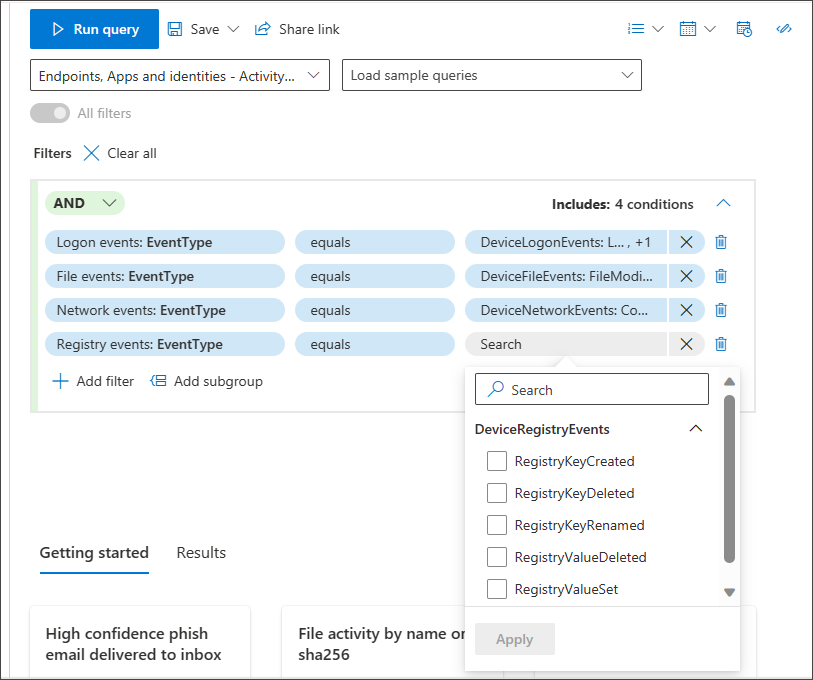Open the calendar time range icon

(688, 29)
